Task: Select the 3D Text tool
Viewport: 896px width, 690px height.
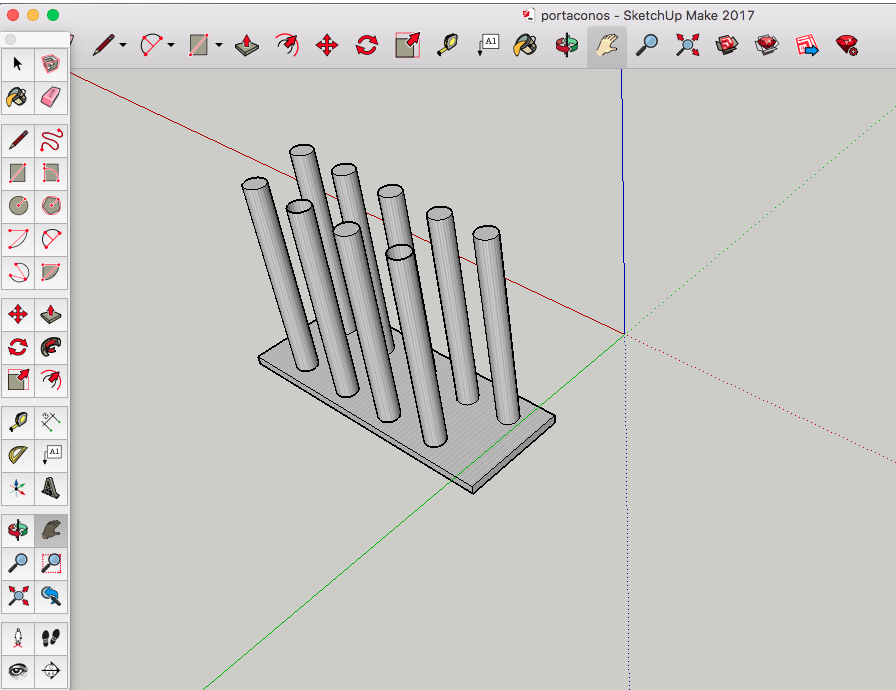Action: coord(51,488)
